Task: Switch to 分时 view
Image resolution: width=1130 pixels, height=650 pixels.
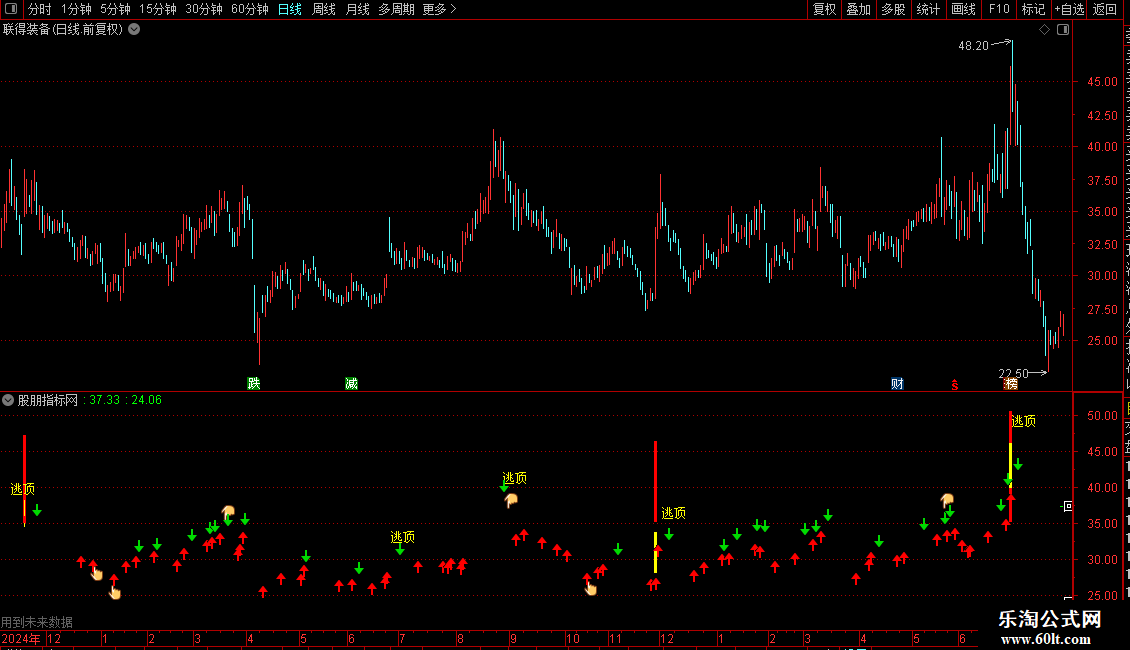Action: click(40, 9)
